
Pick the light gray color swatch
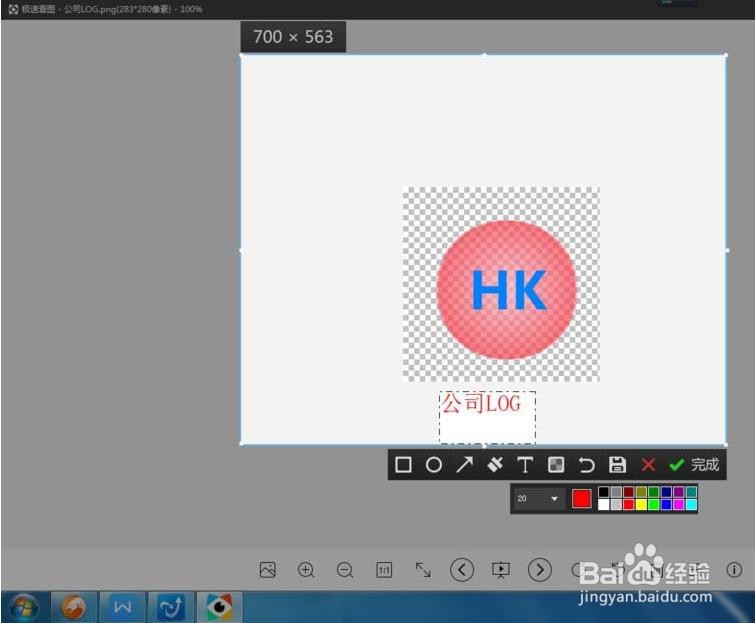(x=616, y=505)
